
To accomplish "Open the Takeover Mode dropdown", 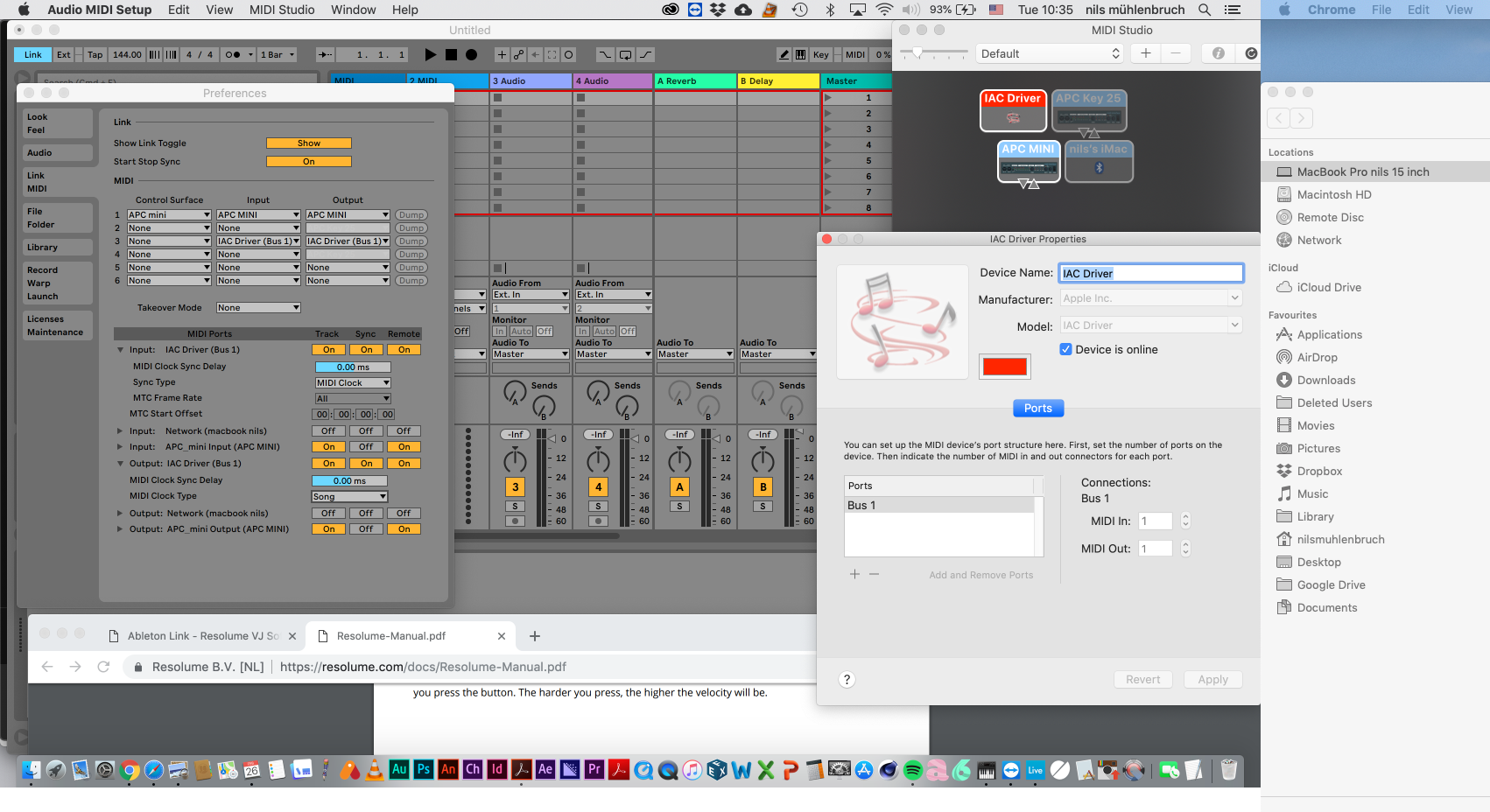I will pyautogui.click(x=258, y=307).
